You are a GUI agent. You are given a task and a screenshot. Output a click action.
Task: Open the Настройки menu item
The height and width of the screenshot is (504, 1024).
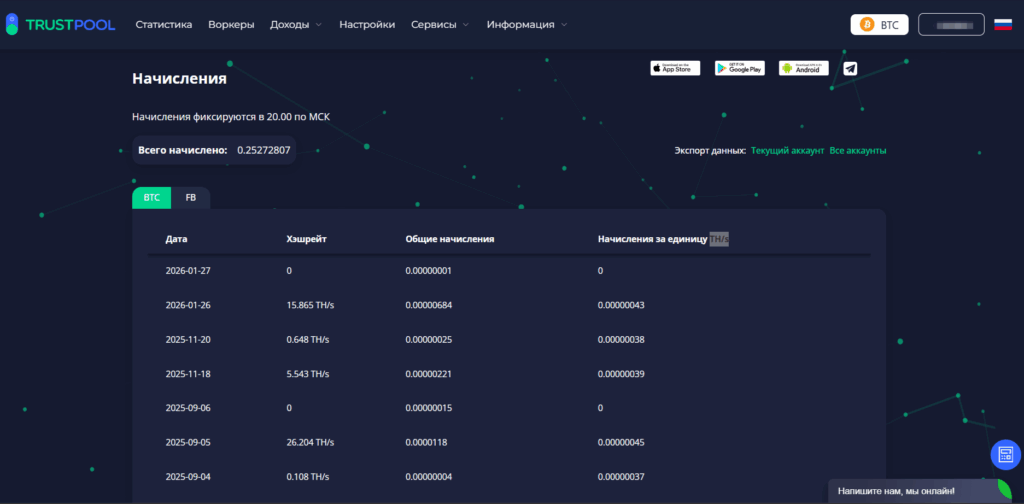pyautogui.click(x=367, y=24)
